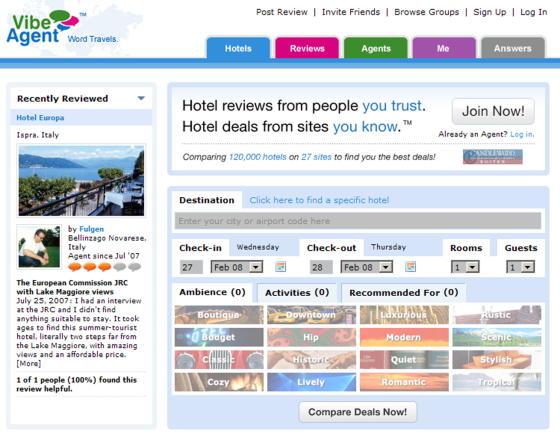Open the Hotel Europa lake photo
560x434 pixels.
[81, 180]
